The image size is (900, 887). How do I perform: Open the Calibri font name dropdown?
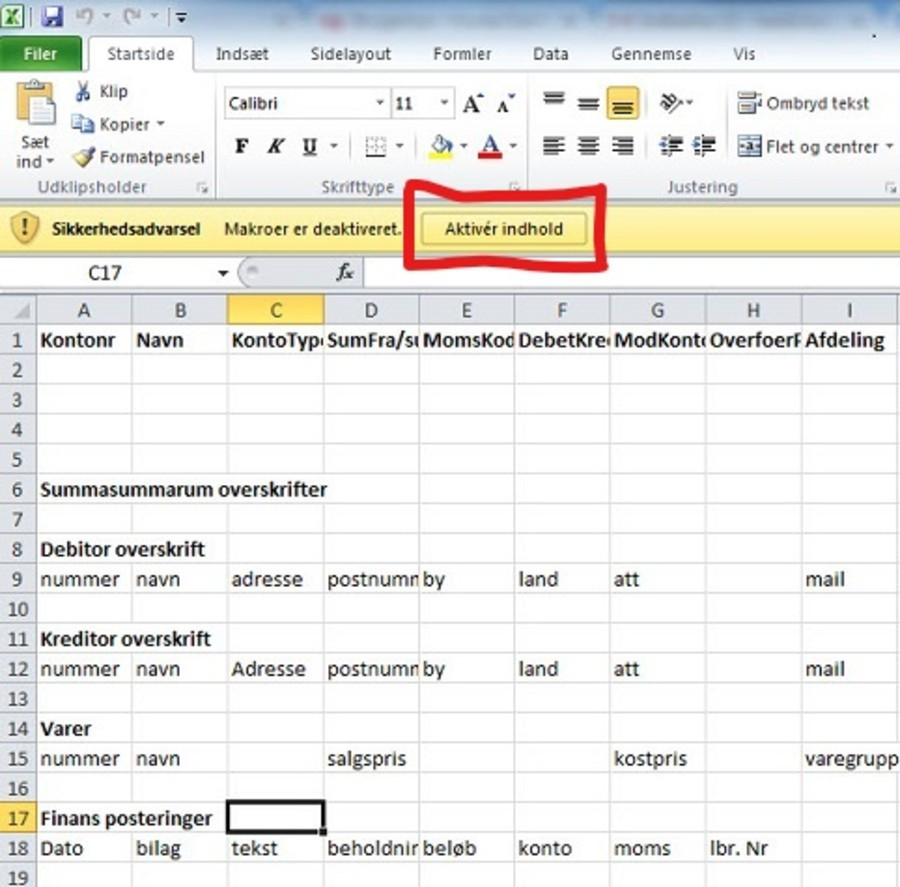381,103
